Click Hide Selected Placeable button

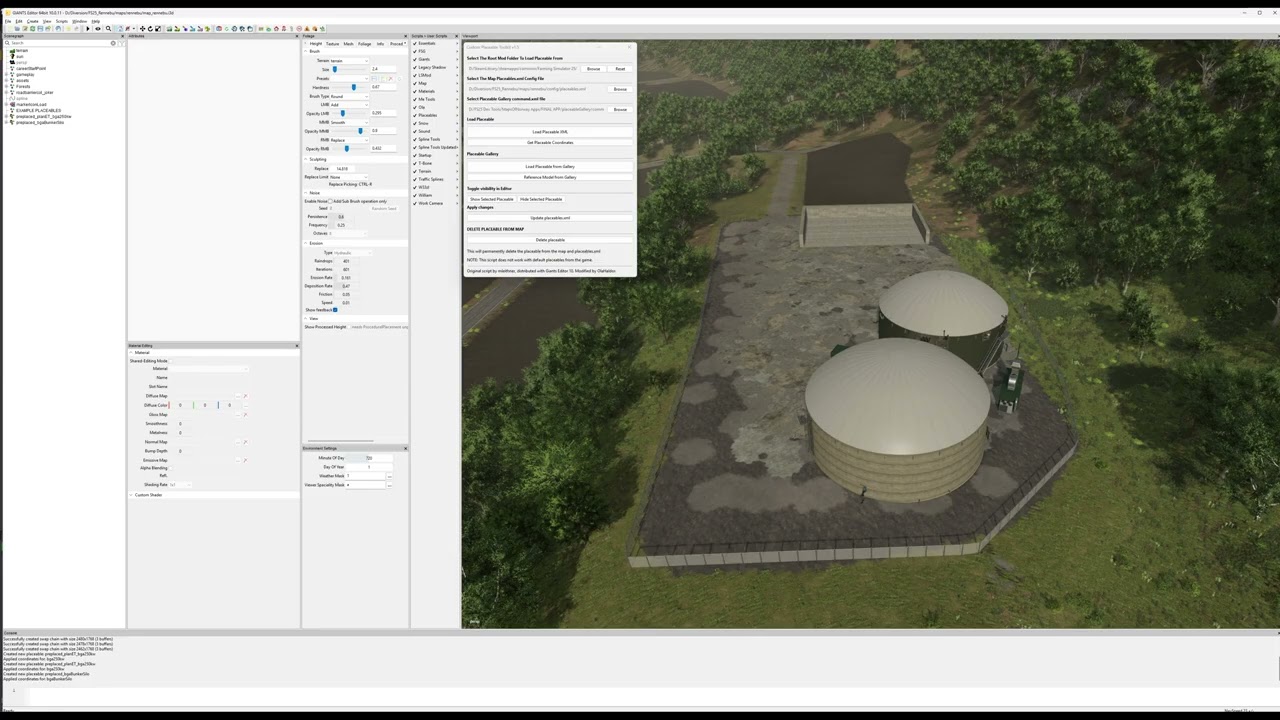point(541,199)
